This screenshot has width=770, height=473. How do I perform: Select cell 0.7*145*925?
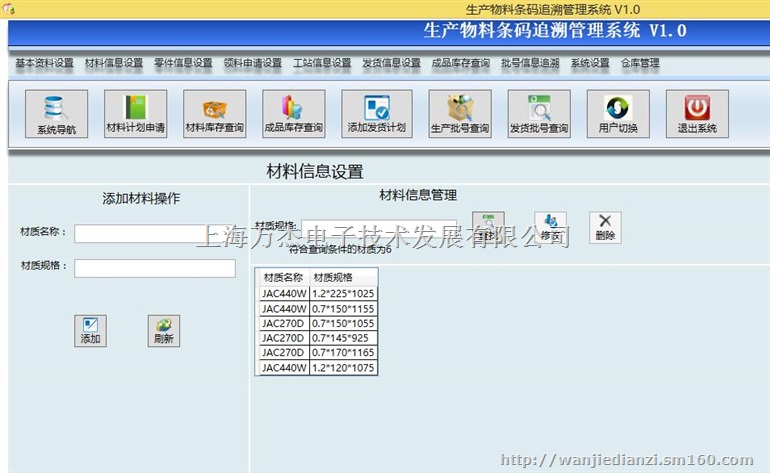pyautogui.click(x=344, y=338)
